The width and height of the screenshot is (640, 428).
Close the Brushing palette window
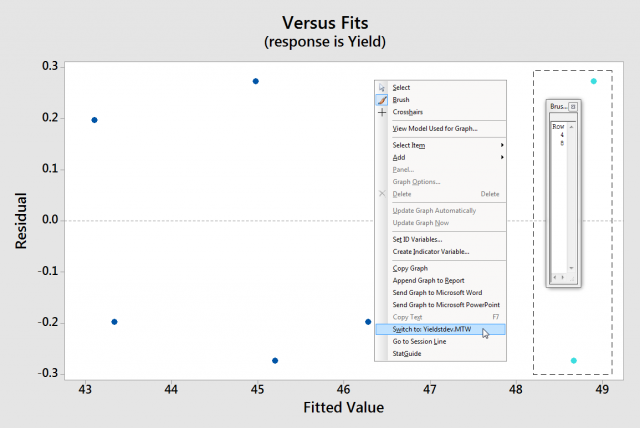573,105
